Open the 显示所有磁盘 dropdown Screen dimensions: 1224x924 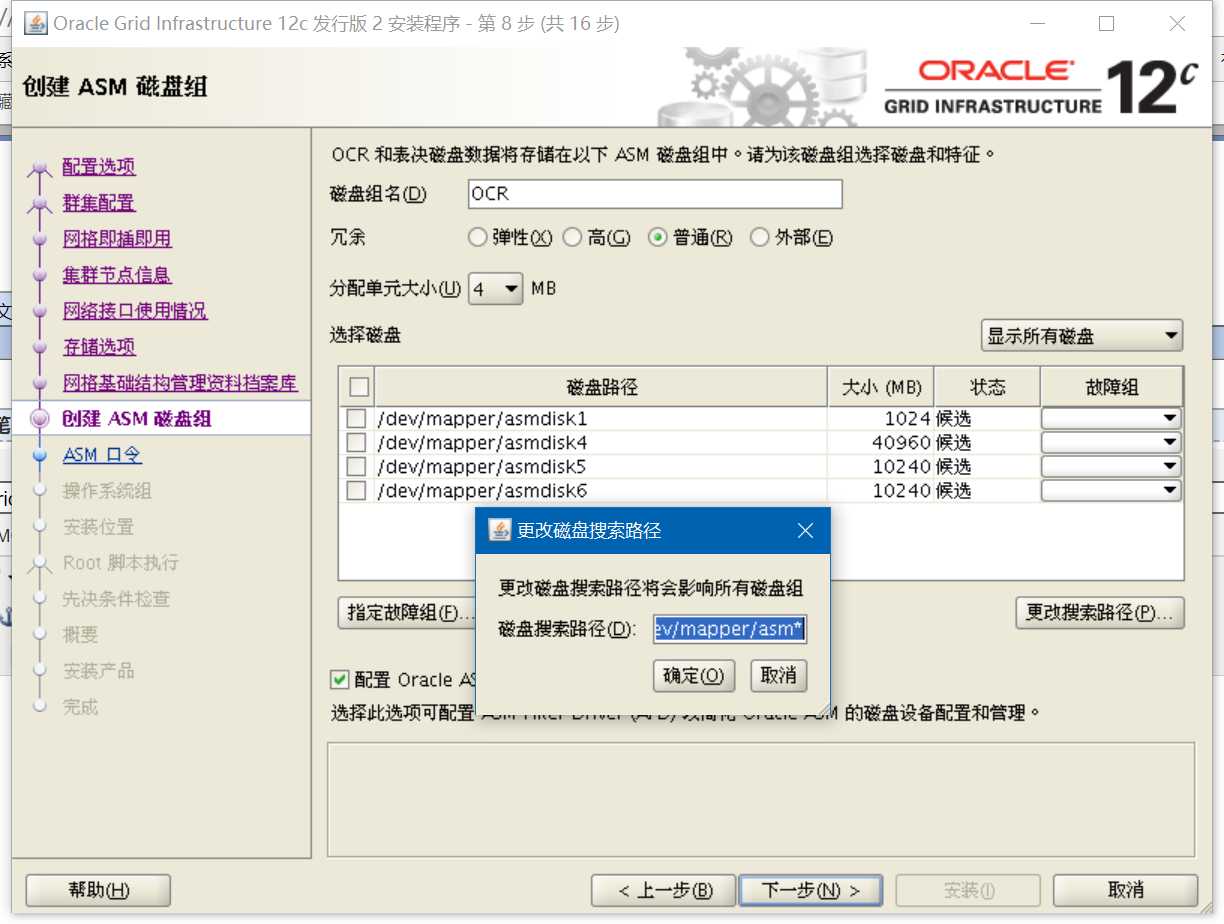click(1082, 336)
